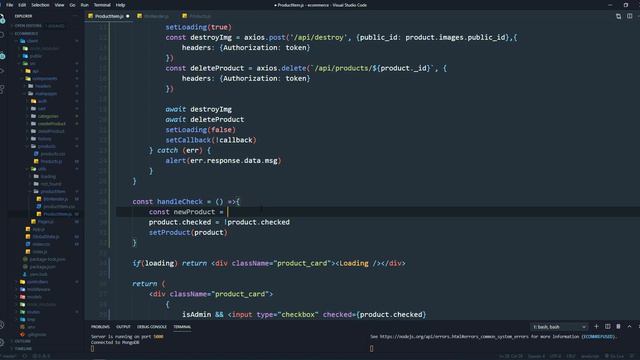Click the Go Live status bar button
This screenshot has width=640, height=360.
pyautogui.click(x=614, y=356)
